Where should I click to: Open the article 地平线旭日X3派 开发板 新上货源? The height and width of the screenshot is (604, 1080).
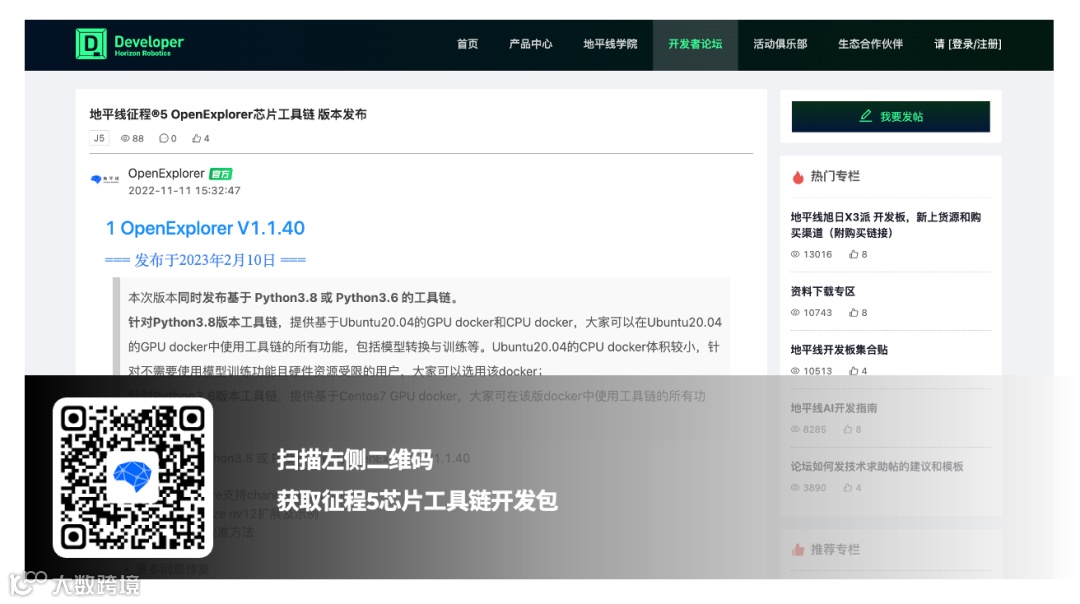885,225
